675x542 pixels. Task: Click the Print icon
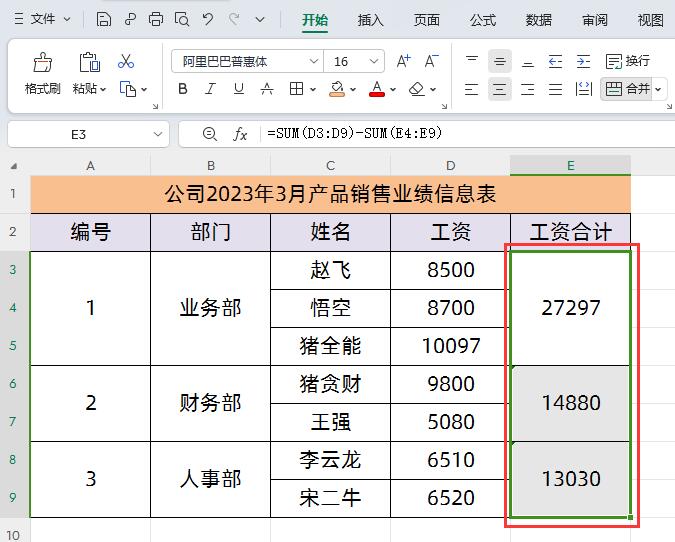(155, 19)
